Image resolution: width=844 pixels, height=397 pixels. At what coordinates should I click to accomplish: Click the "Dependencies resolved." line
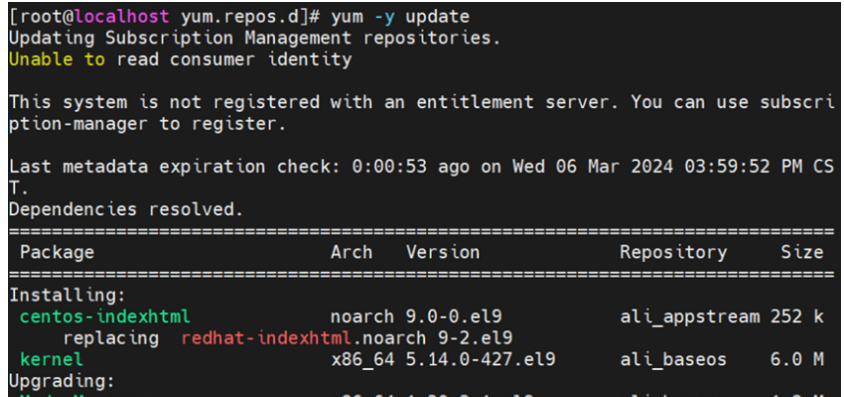point(126,209)
